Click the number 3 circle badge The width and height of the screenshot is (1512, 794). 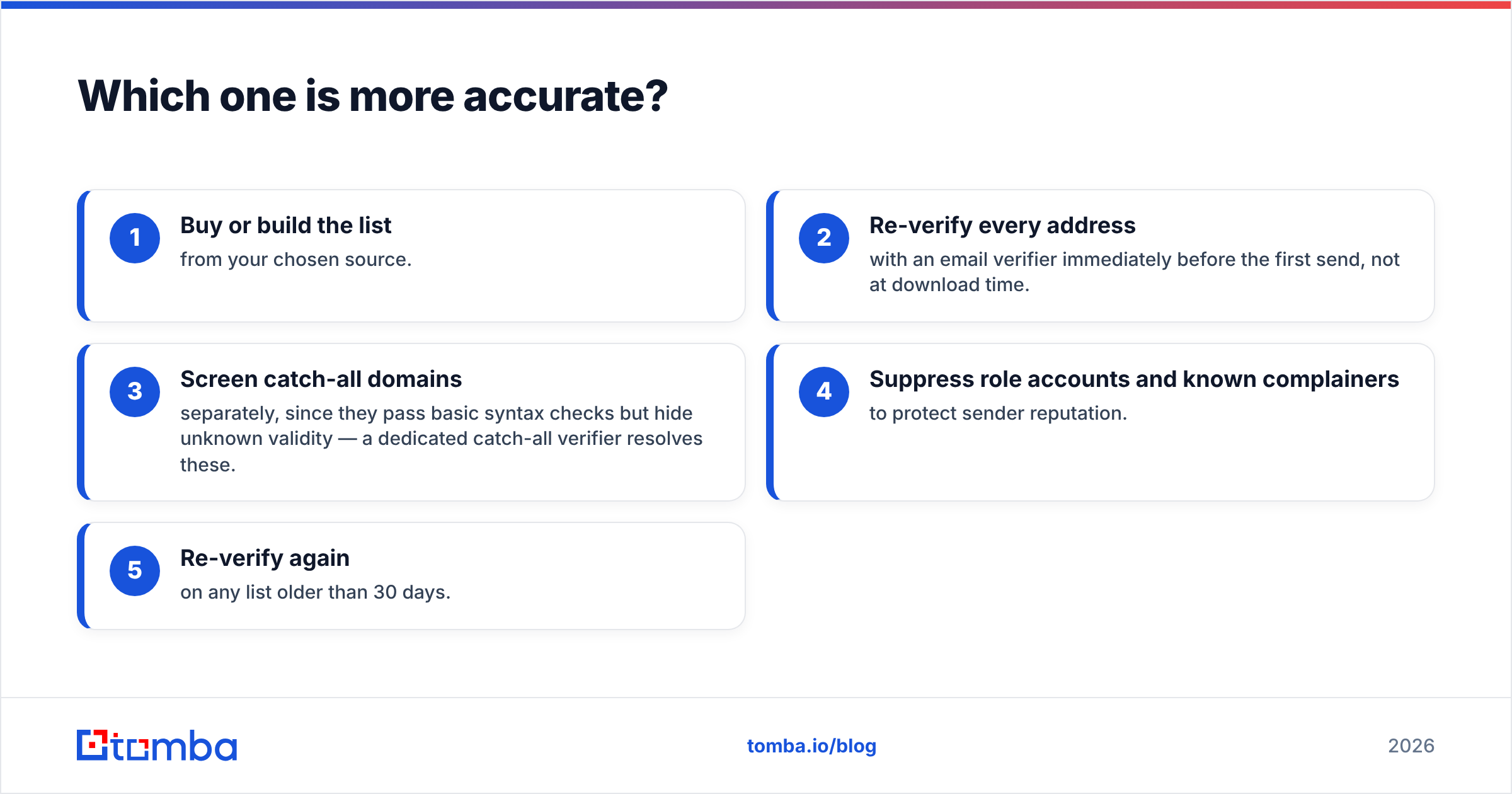(x=135, y=392)
